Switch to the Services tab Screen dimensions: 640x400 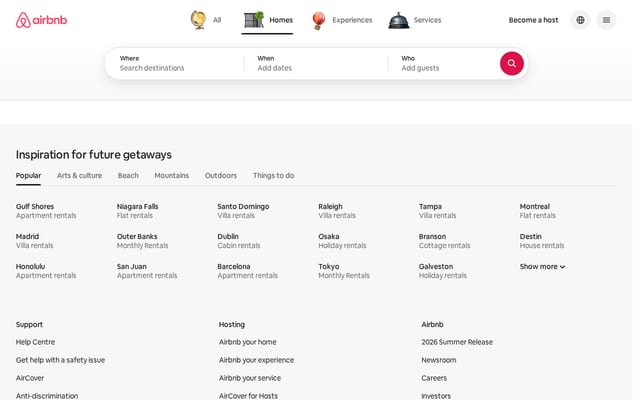427,20
